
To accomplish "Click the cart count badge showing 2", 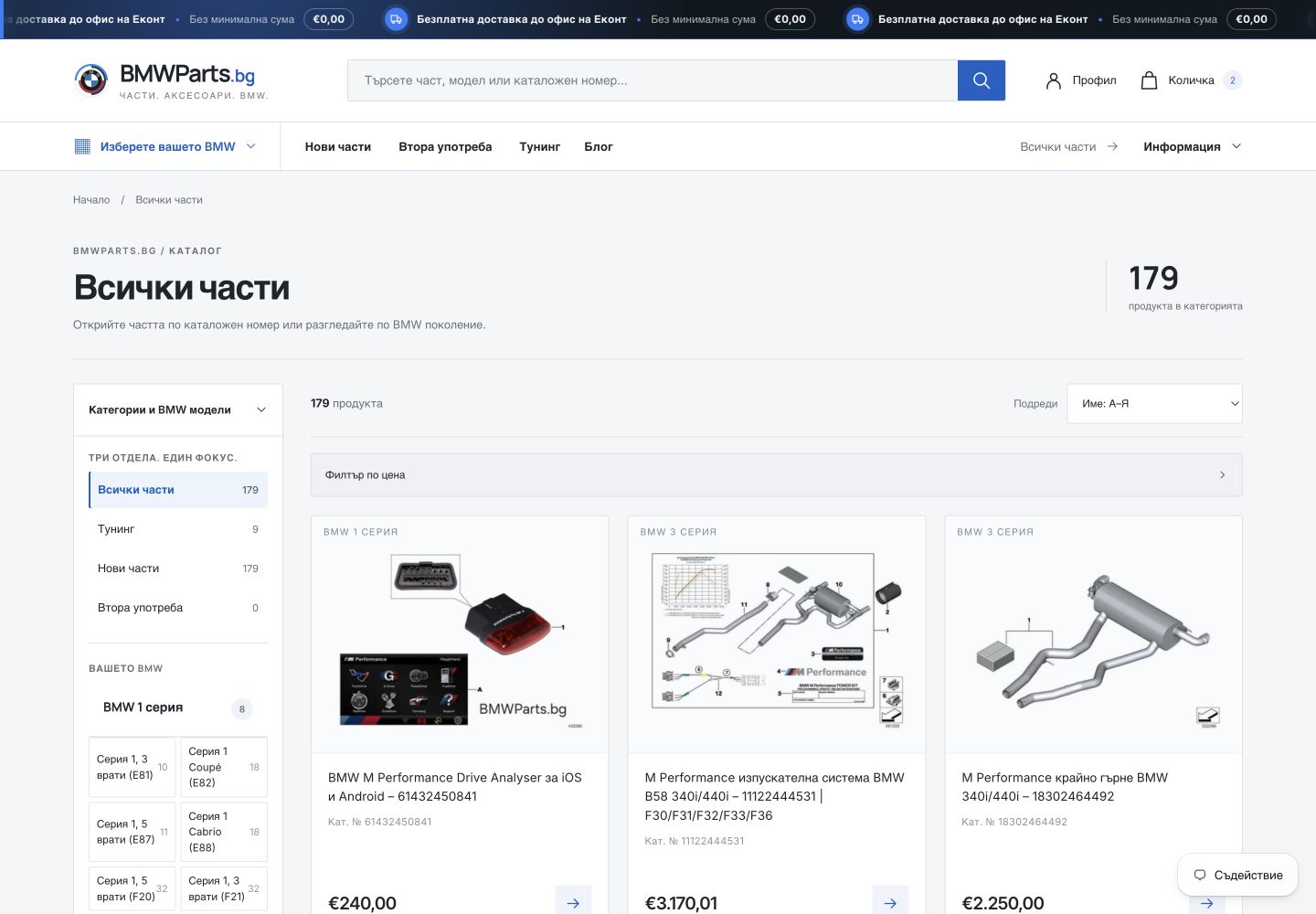I will pos(1232,80).
